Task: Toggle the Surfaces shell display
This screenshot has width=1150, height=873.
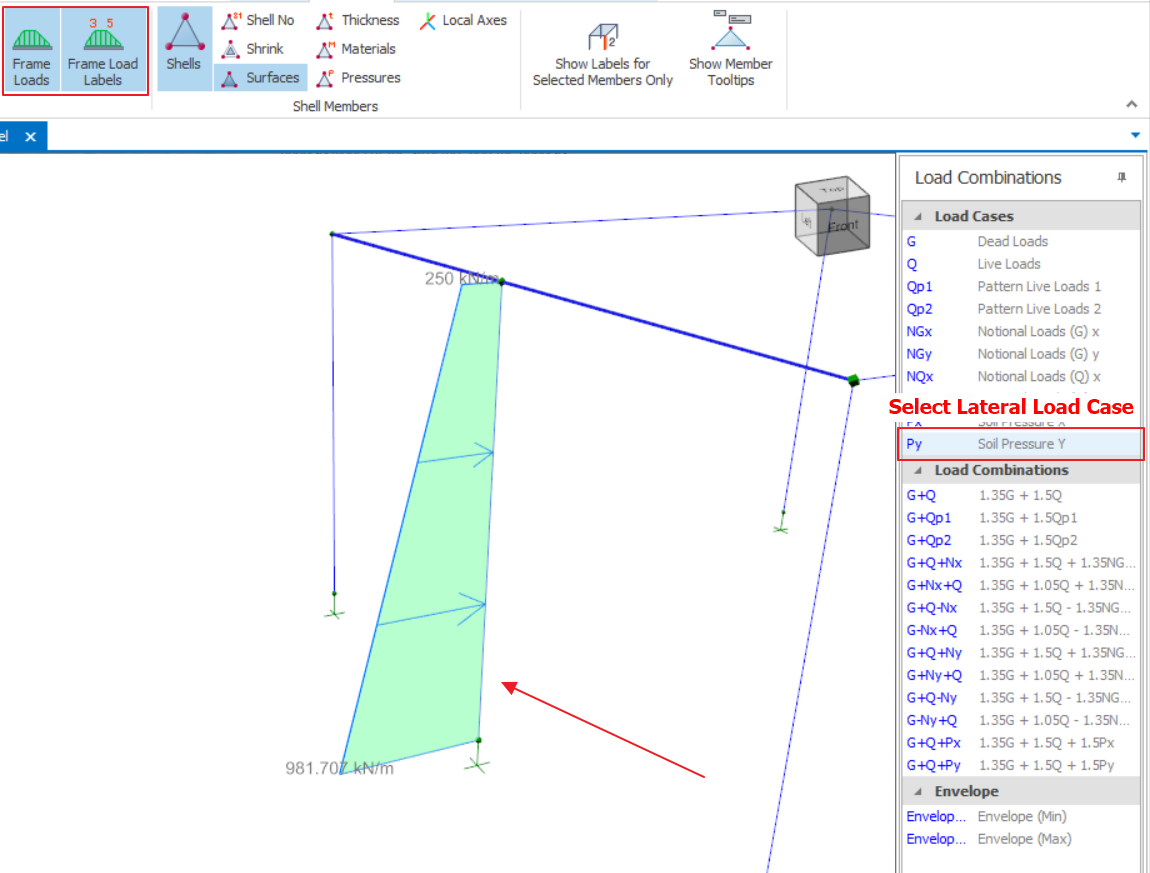Action: click(x=260, y=78)
